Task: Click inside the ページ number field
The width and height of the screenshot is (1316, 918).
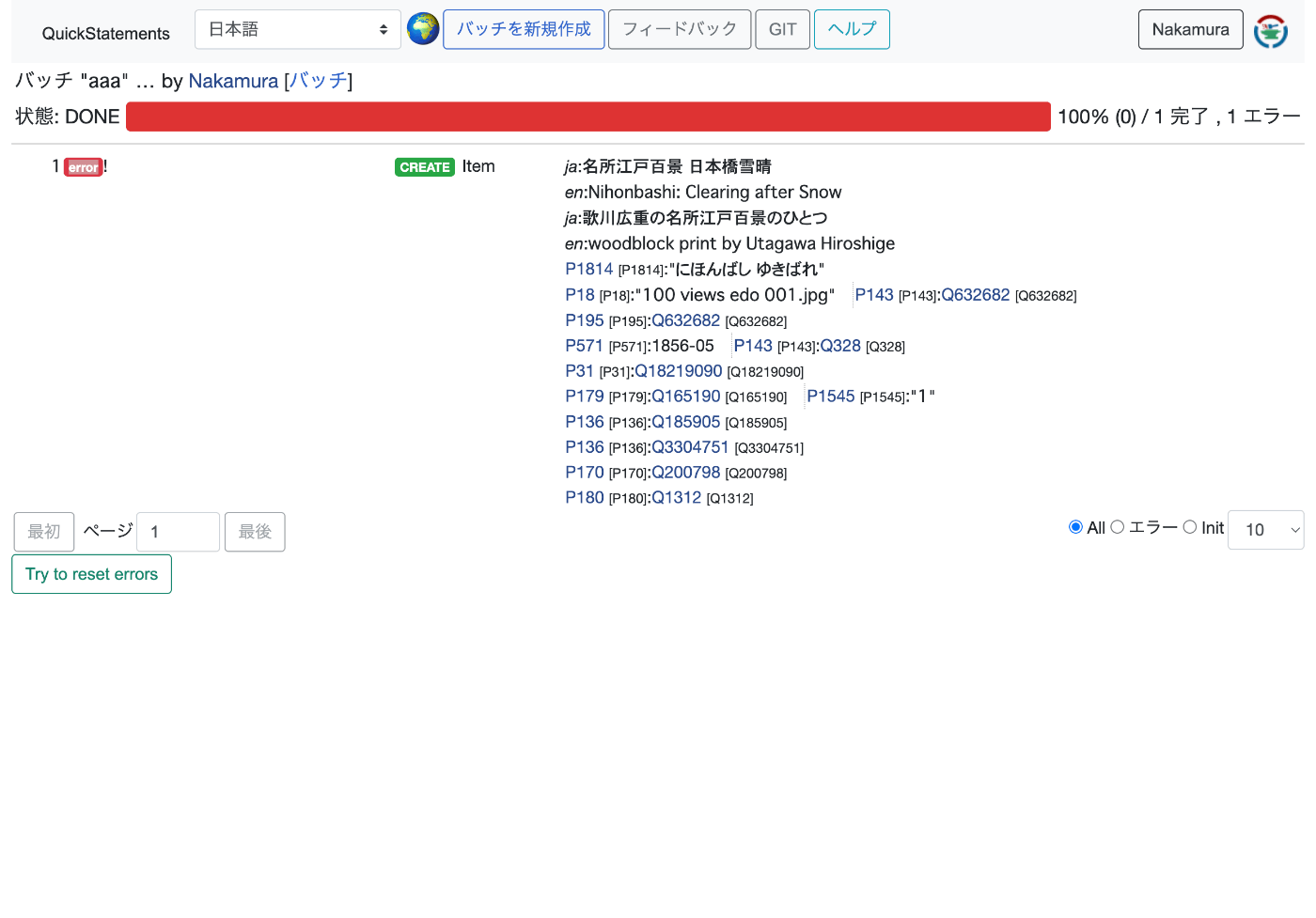Action: click(178, 531)
